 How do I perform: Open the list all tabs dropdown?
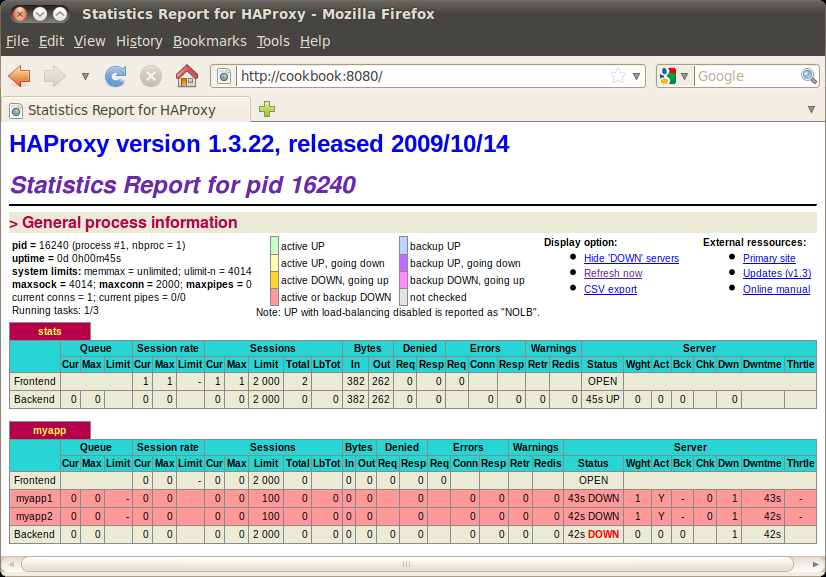(x=811, y=109)
